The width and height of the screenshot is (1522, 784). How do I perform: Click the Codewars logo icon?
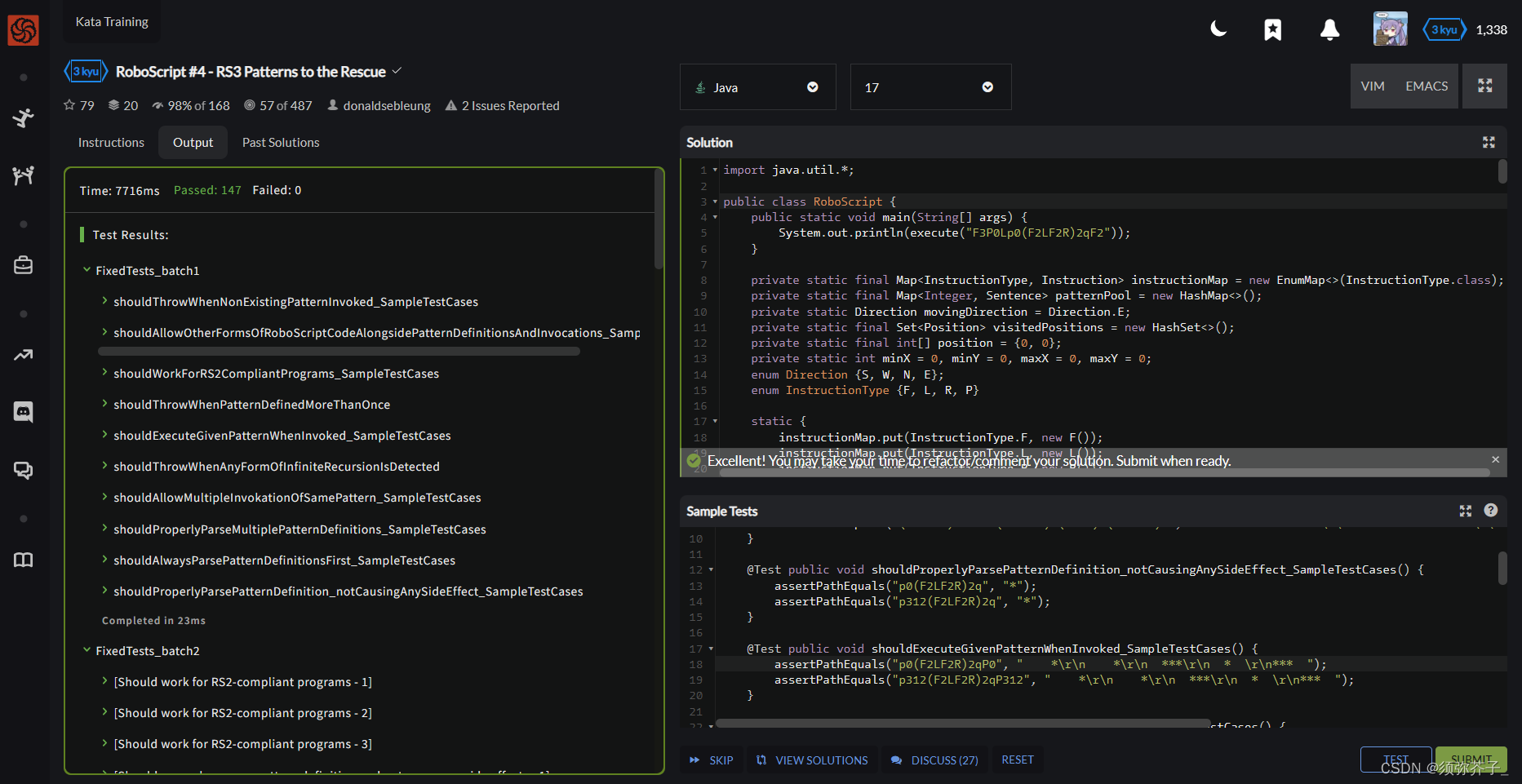(x=23, y=30)
